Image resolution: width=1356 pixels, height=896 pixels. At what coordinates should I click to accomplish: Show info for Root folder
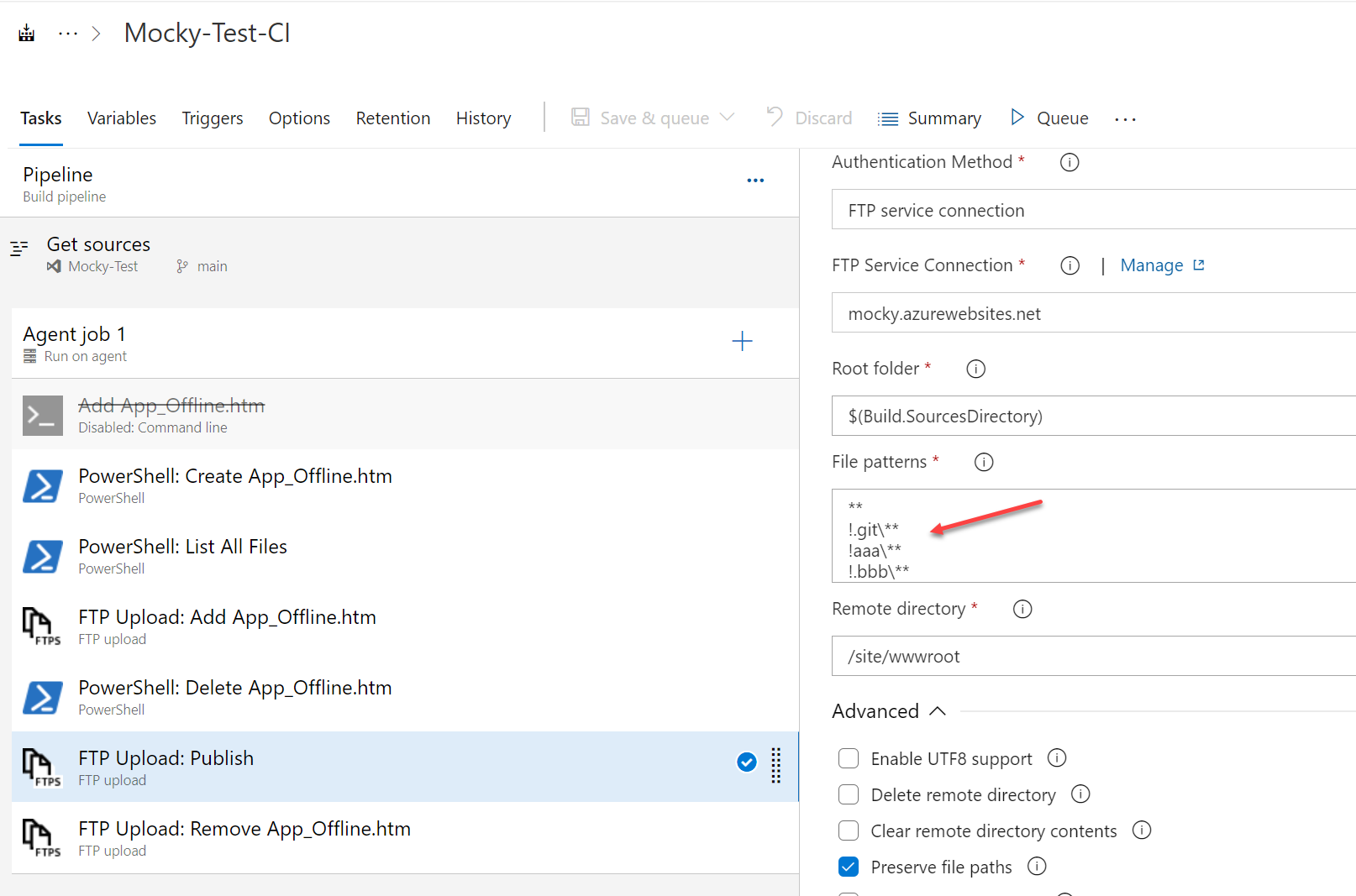point(975,369)
